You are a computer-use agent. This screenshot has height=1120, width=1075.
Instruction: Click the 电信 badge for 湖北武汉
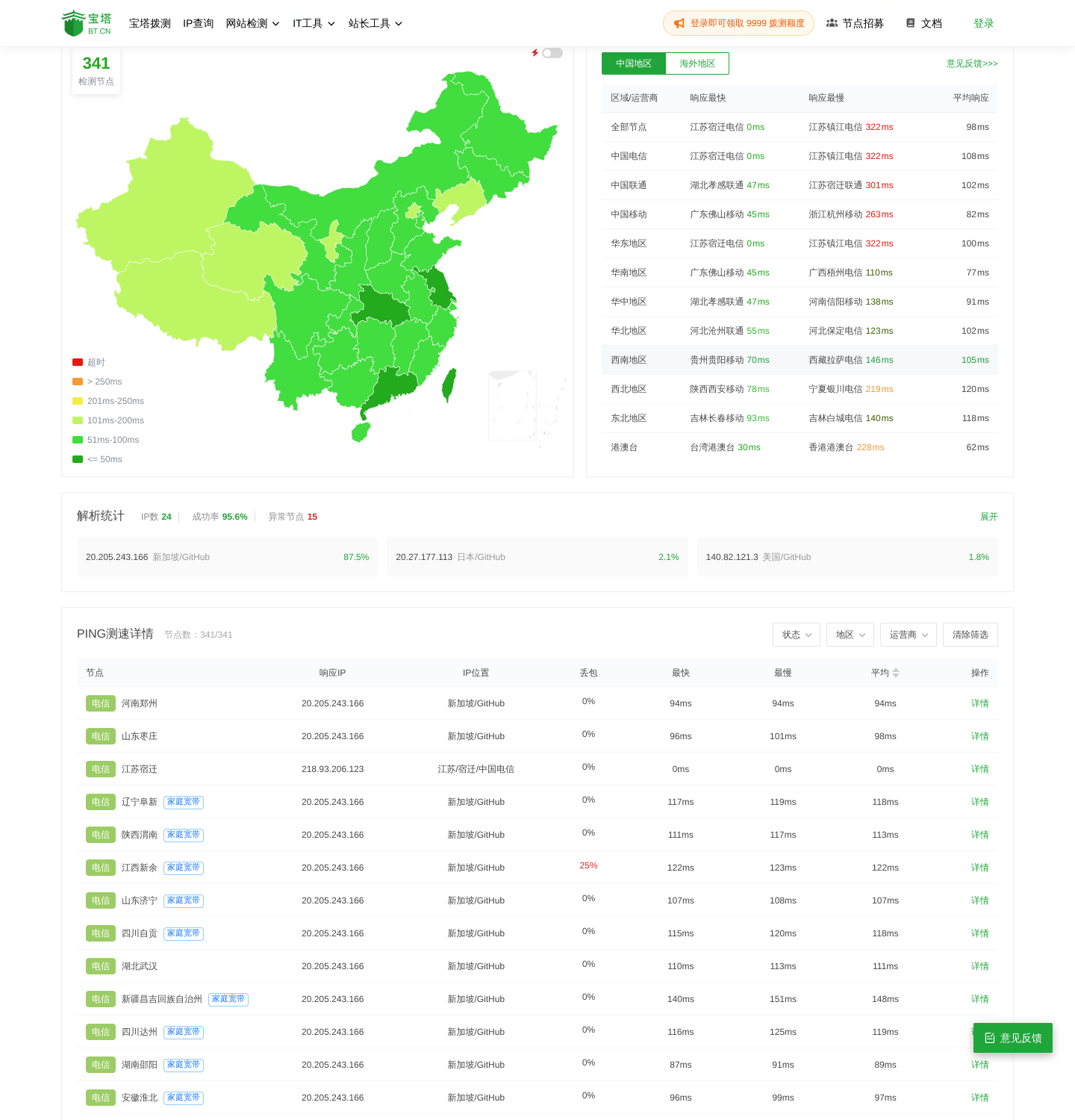click(x=101, y=966)
